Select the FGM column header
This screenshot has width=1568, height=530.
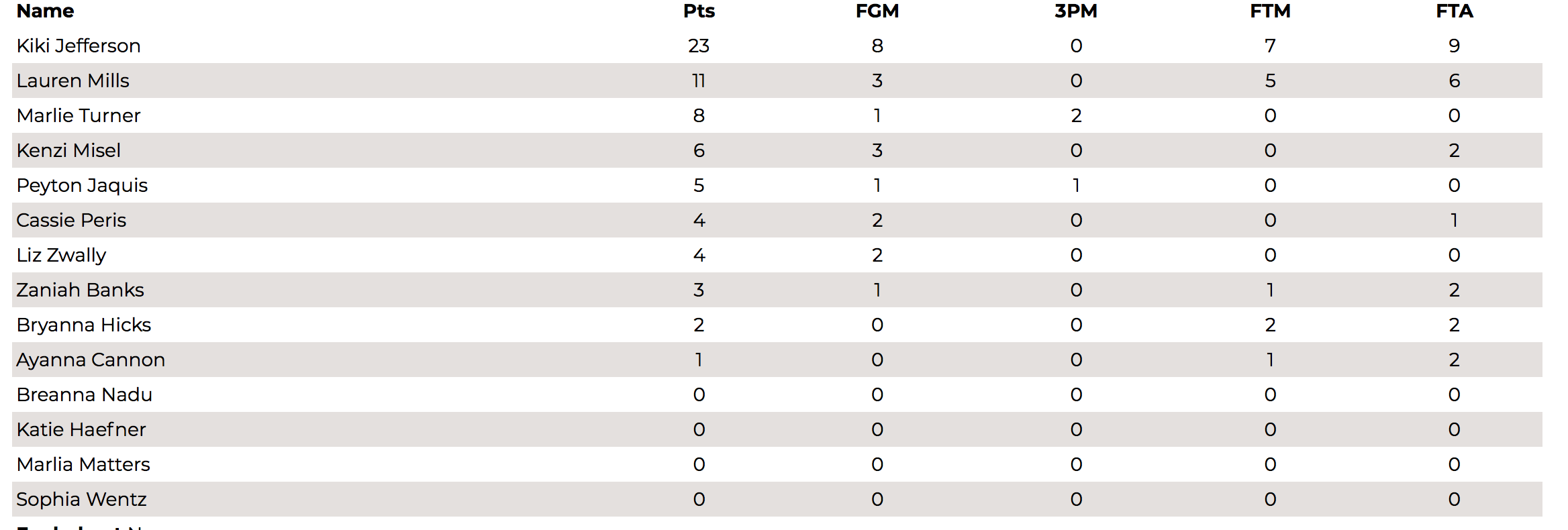pyautogui.click(x=877, y=11)
